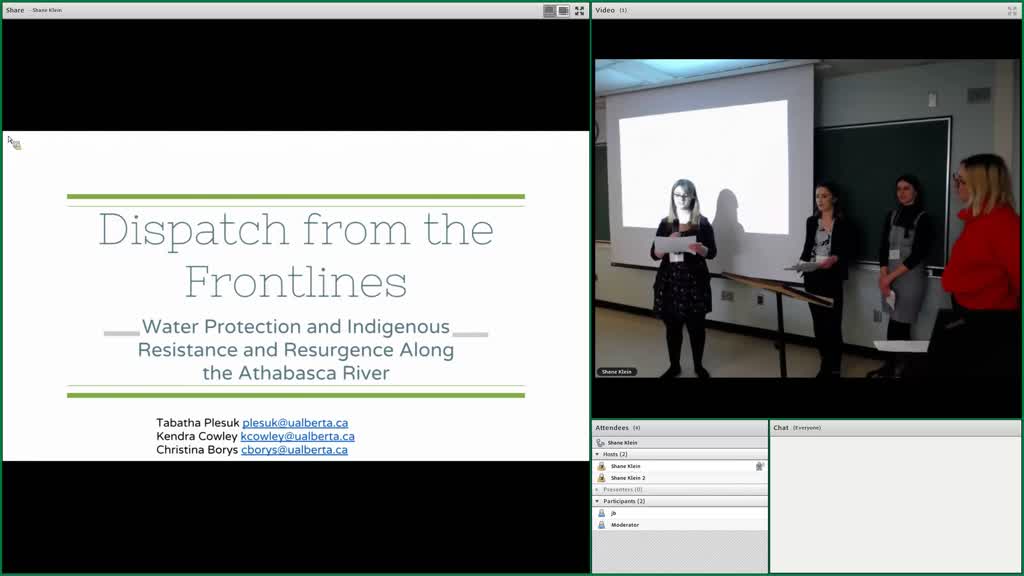Click participant avatar icon next to jb
This screenshot has height=576, width=1024.
click(601, 513)
